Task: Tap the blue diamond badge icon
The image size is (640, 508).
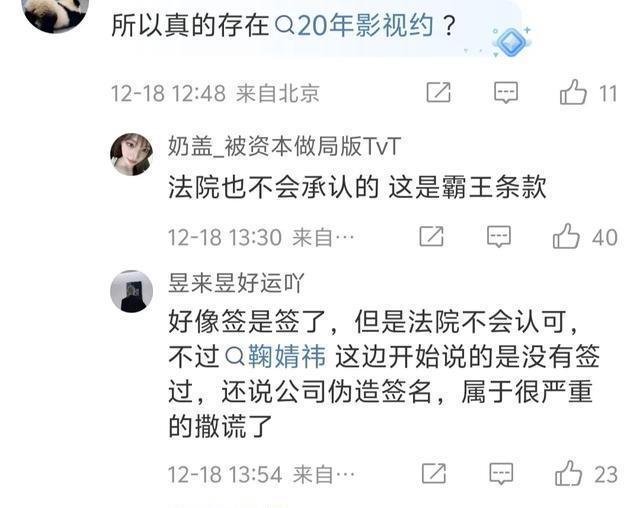Action: [511, 42]
